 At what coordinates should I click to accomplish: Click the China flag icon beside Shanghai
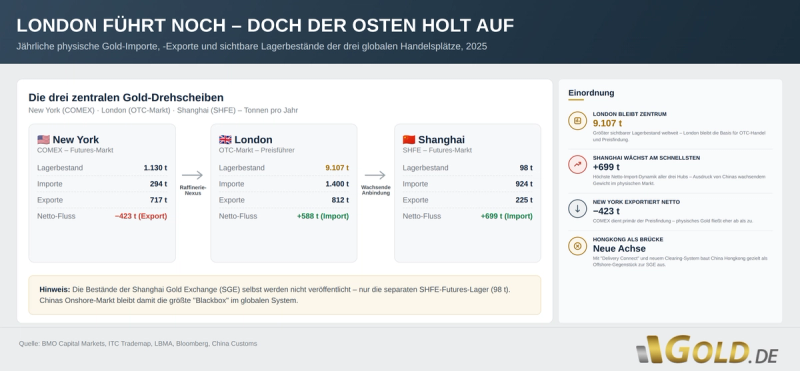pos(409,140)
